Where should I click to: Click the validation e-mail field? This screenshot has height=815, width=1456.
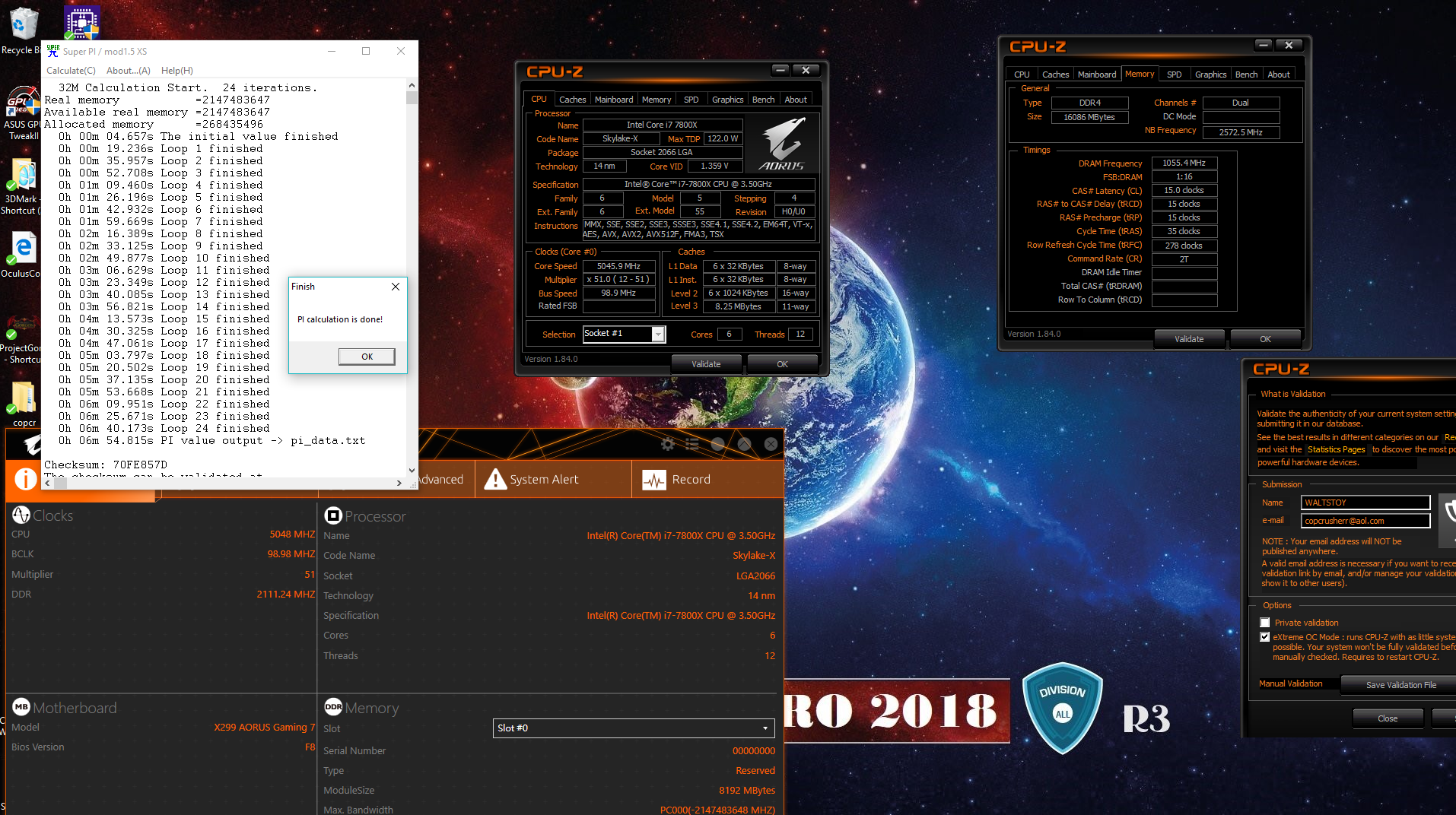[1365, 521]
